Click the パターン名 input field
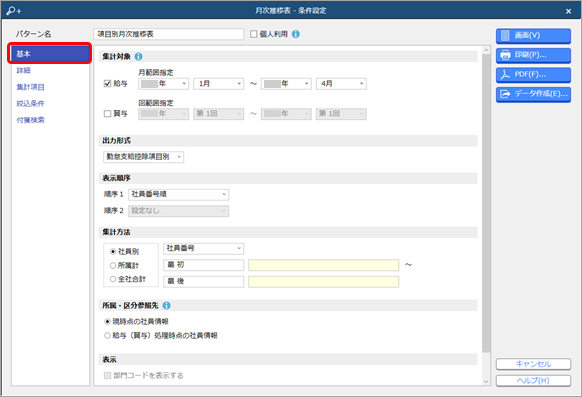582x397 pixels. coord(169,34)
